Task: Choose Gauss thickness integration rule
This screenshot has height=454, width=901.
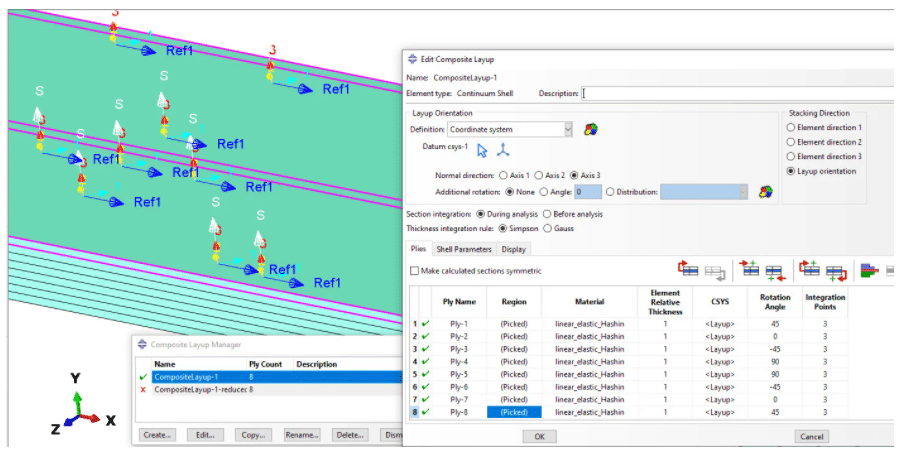Action: tap(546, 228)
